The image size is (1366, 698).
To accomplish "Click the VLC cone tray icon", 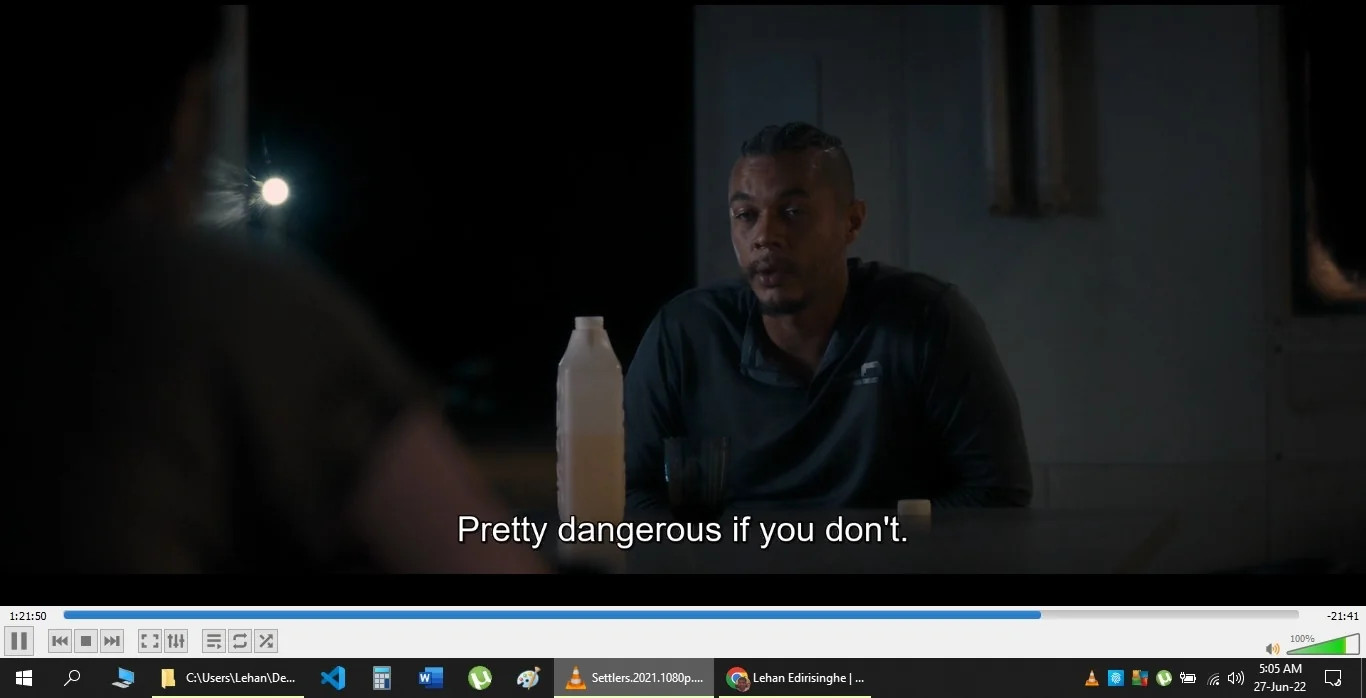I will coord(1091,678).
